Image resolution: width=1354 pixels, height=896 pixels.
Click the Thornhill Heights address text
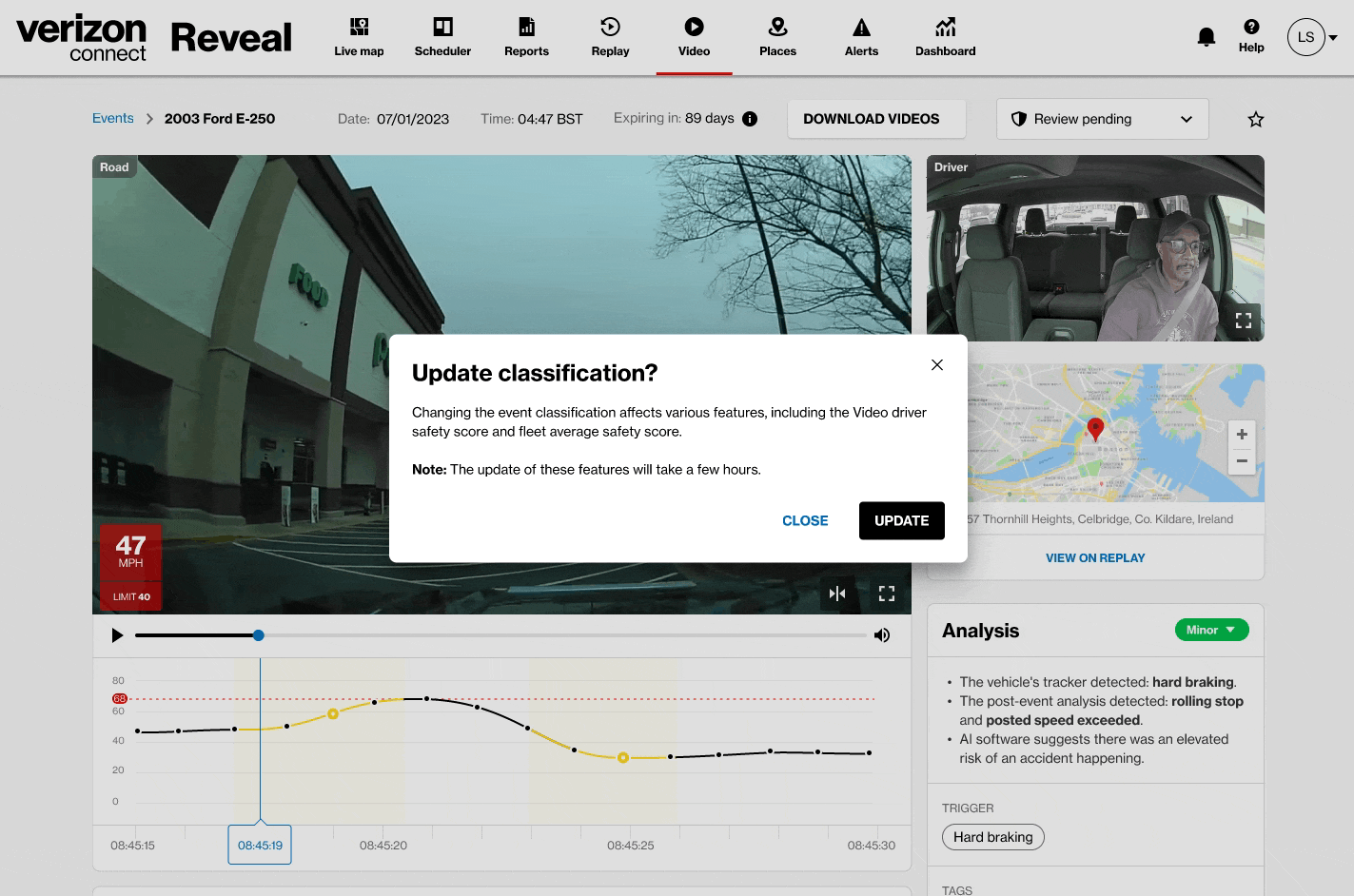[x=1100, y=519]
